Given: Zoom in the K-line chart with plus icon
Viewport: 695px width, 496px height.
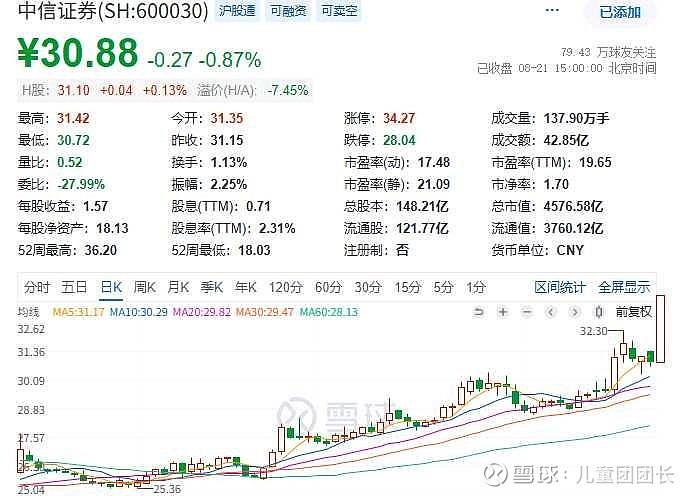Looking at the screenshot, I should coord(503,312).
